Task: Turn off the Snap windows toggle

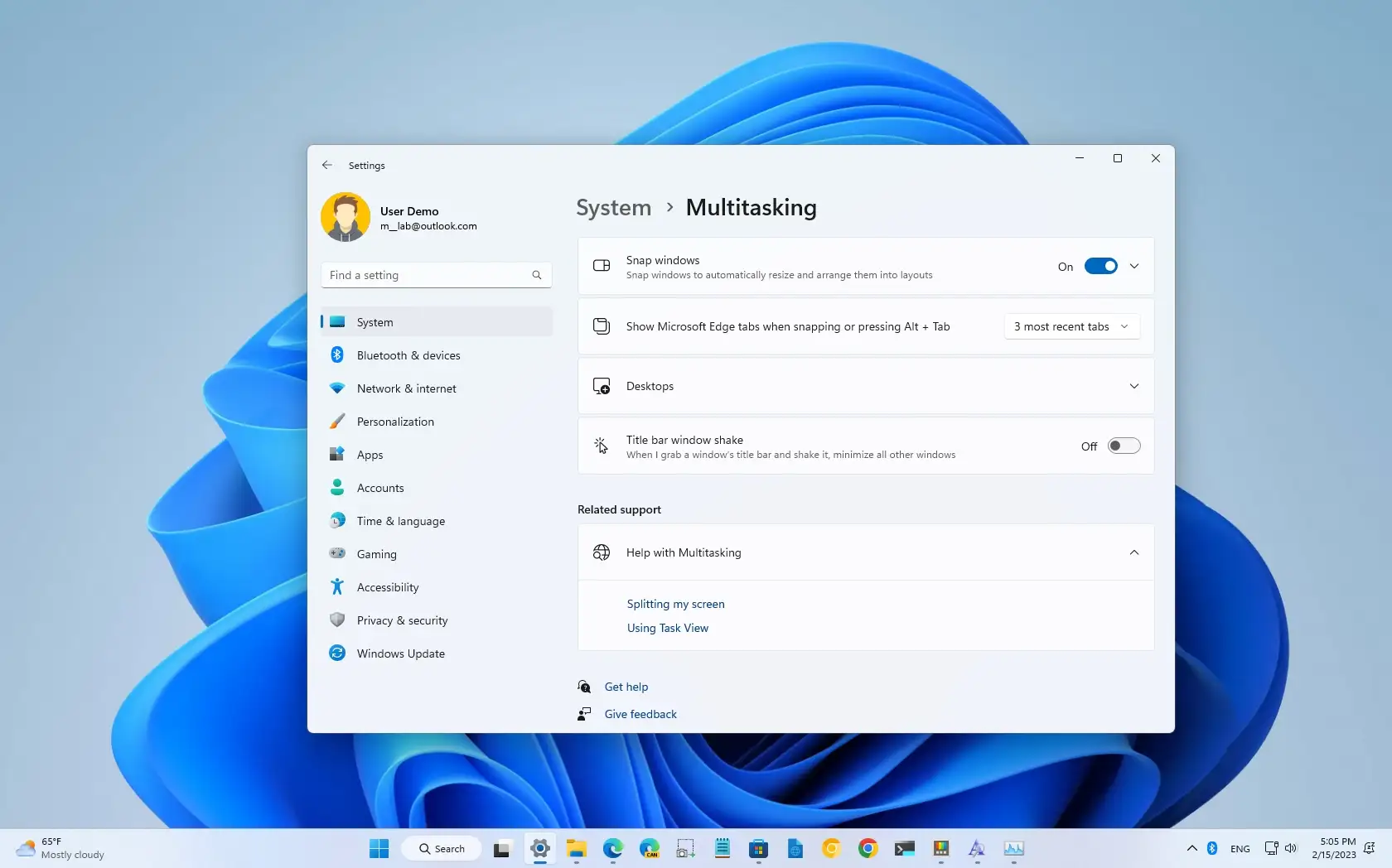Action: pyautogui.click(x=1100, y=266)
